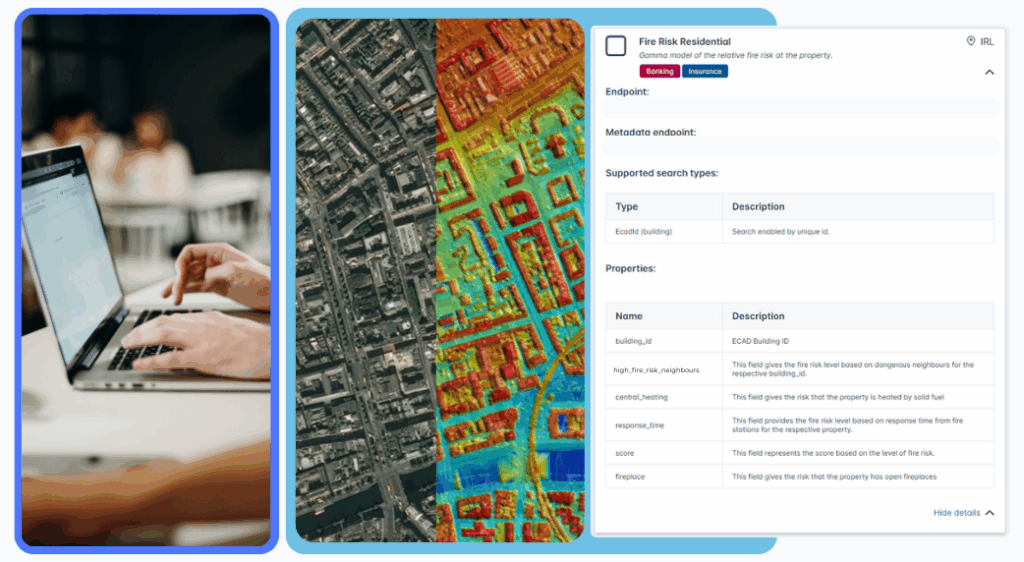Click the colored heatmap elevation image
1024x562 pixels.
tap(510, 280)
